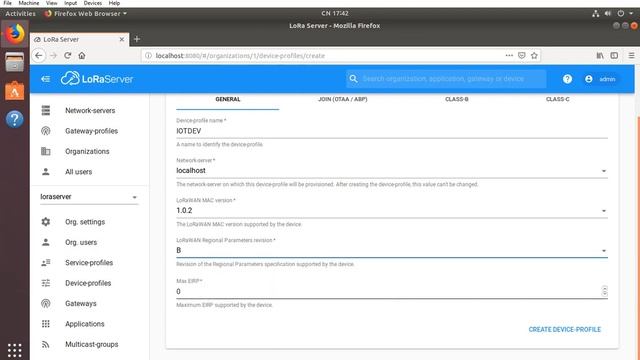Open the Device-profiles link

coord(88,283)
